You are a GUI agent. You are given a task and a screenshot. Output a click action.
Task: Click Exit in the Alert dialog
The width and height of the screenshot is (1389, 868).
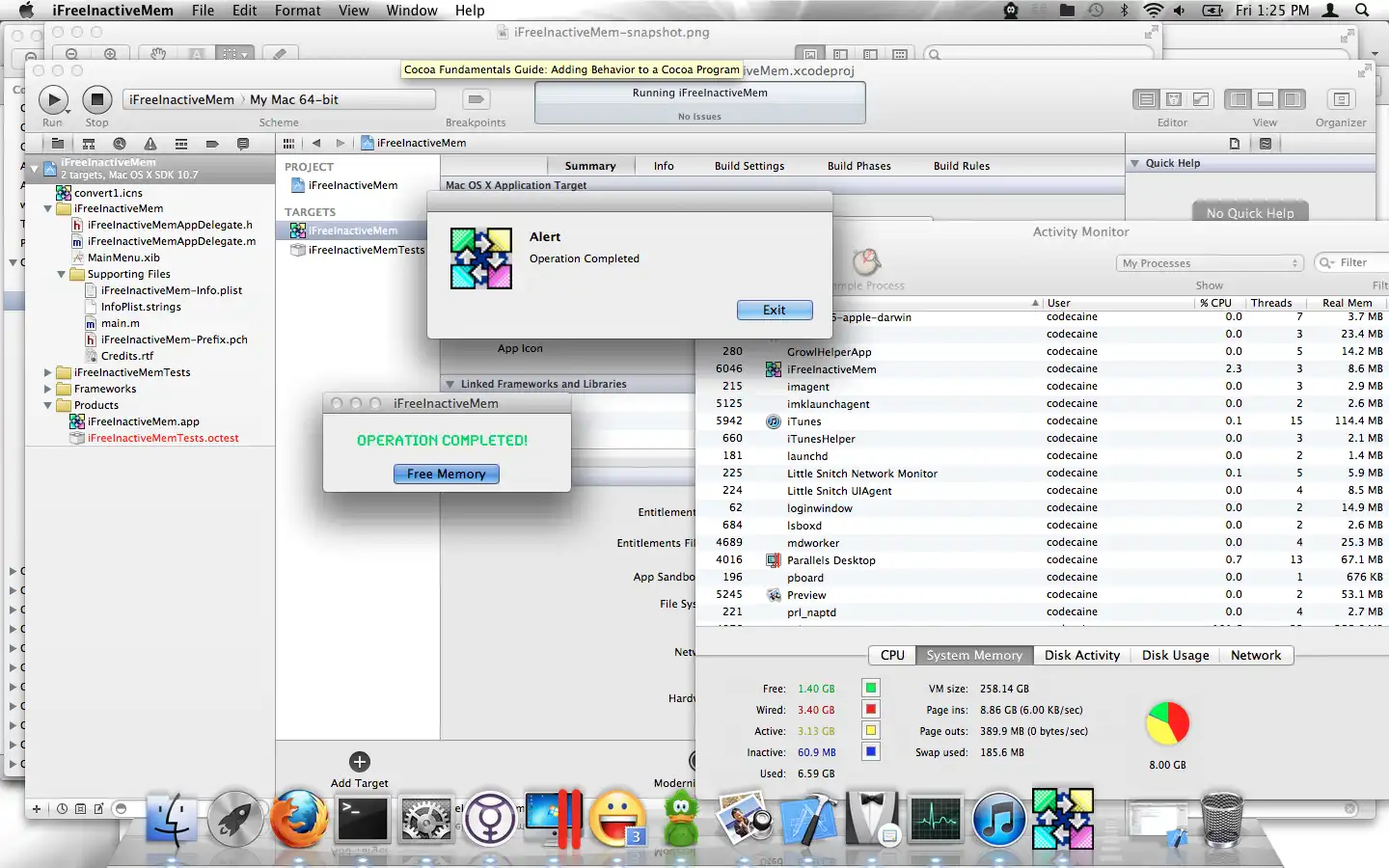(x=775, y=310)
